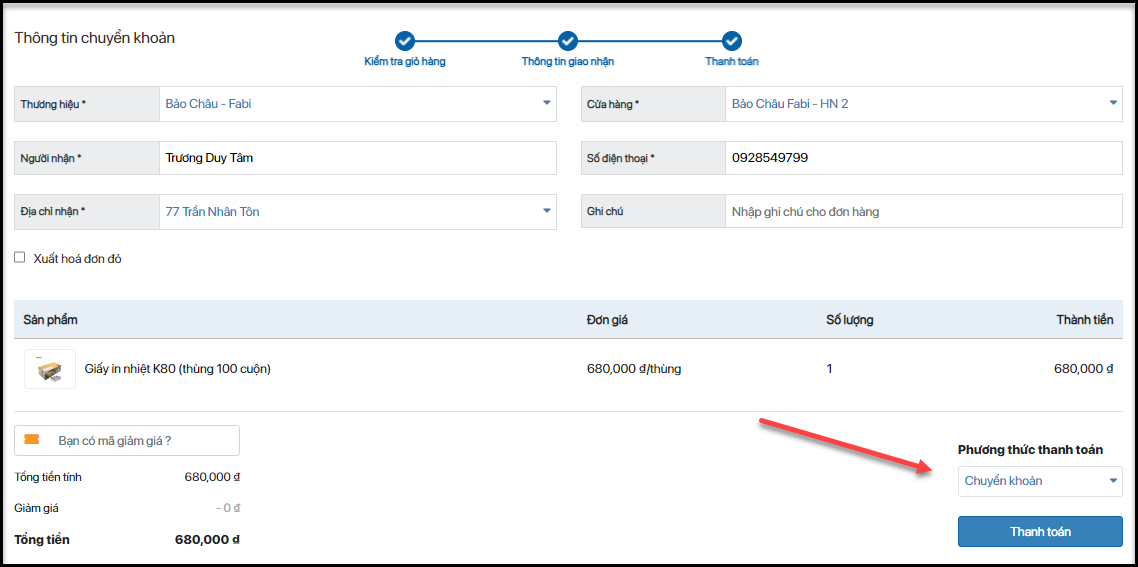Image resolution: width=1138 pixels, height=567 pixels.
Task: Click the discount code input field
Action: [x=140, y=441]
